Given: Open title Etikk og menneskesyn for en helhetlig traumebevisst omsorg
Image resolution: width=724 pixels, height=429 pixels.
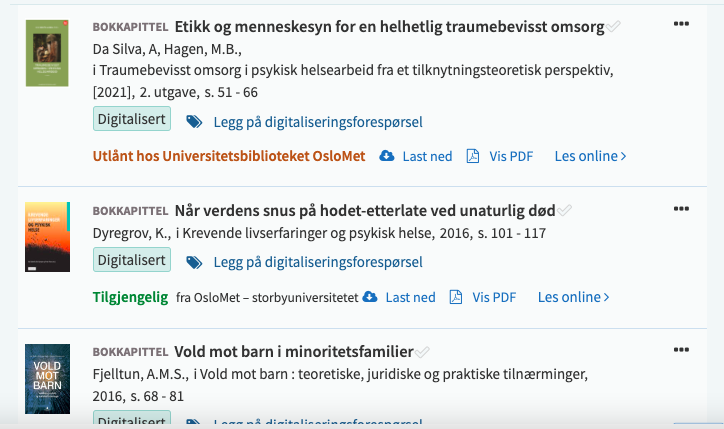Looking at the screenshot, I should coord(389,27).
